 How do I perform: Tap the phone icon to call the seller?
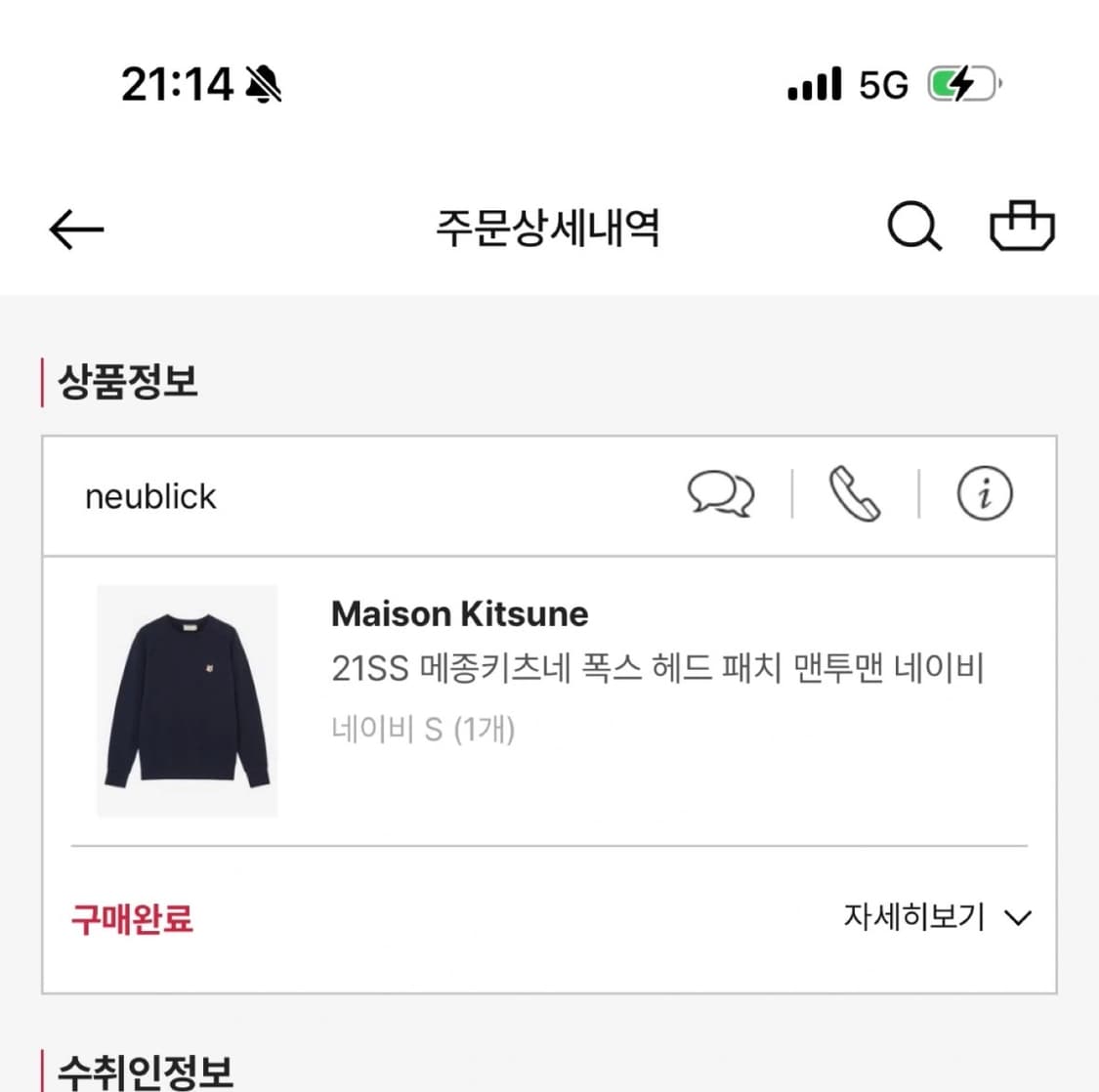point(854,494)
